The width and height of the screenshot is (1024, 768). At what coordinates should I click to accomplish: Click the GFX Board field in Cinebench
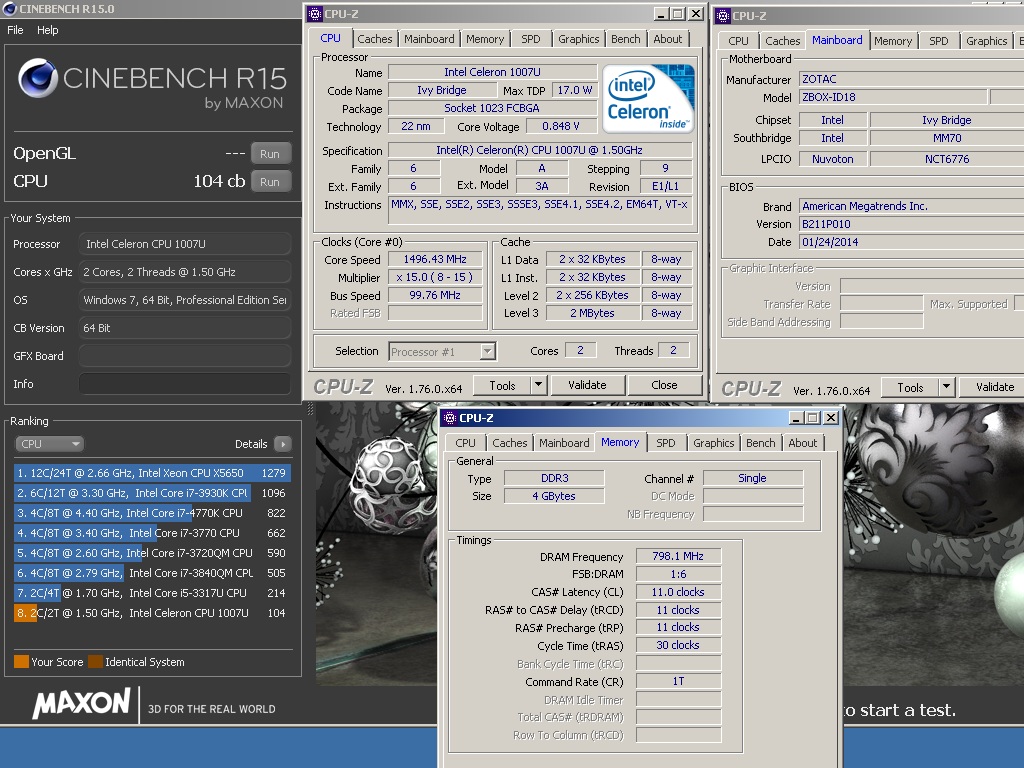point(185,356)
